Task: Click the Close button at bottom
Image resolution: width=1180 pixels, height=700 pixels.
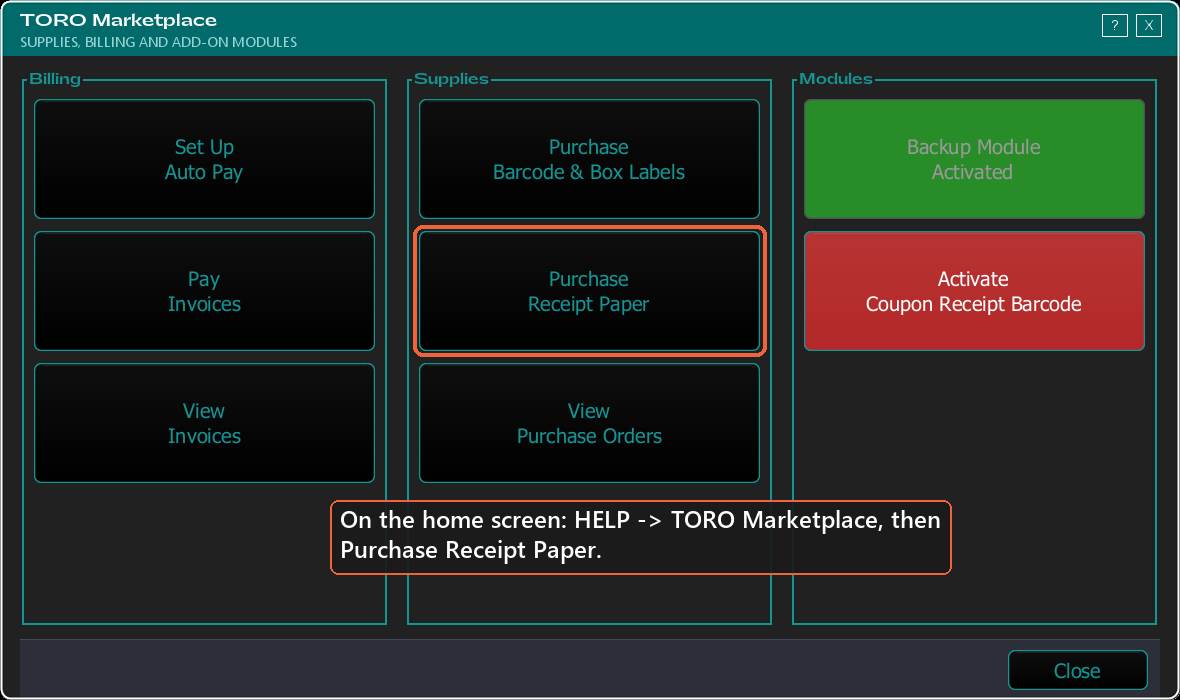Action: click(1078, 670)
